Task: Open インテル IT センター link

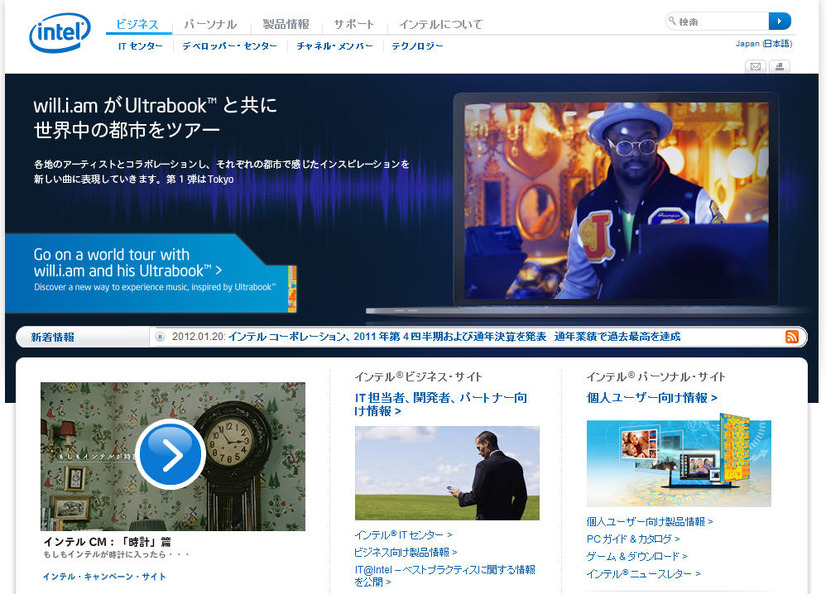Action: 404,535
